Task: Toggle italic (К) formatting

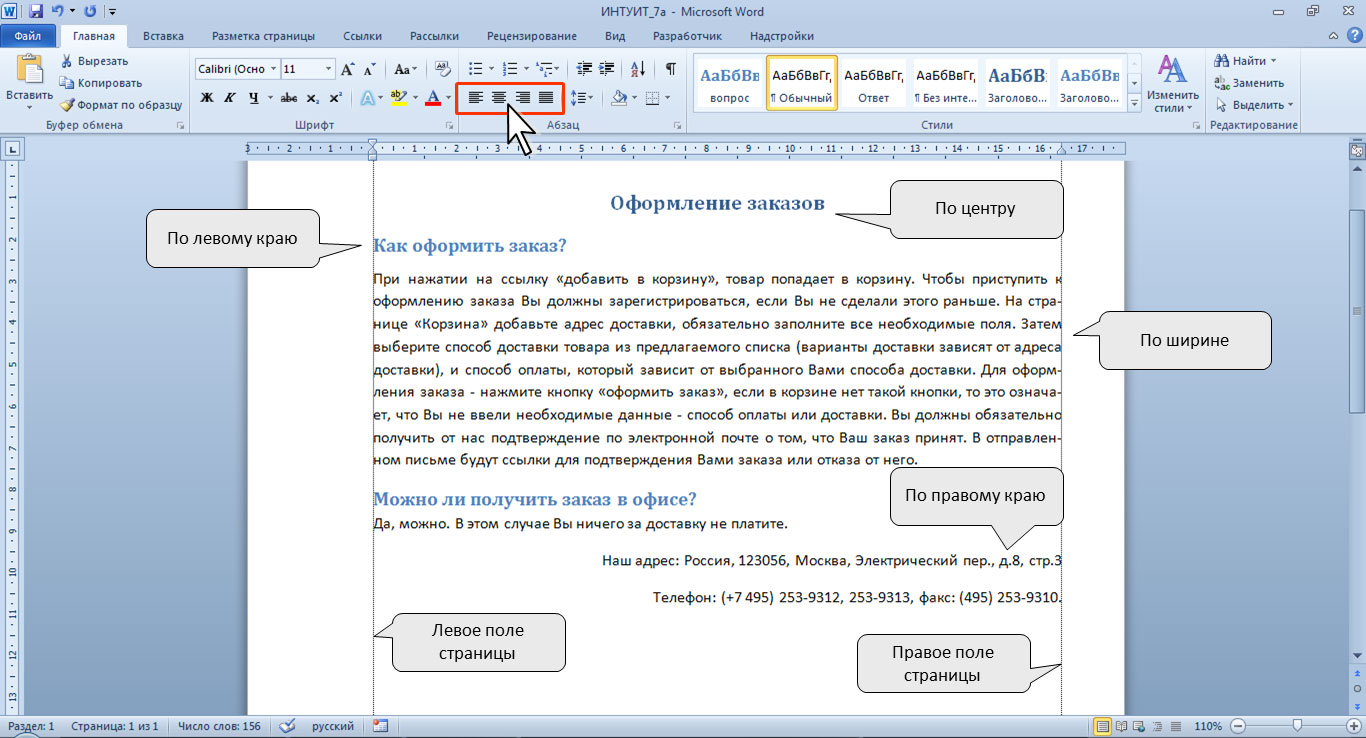Action: coord(230,97)
